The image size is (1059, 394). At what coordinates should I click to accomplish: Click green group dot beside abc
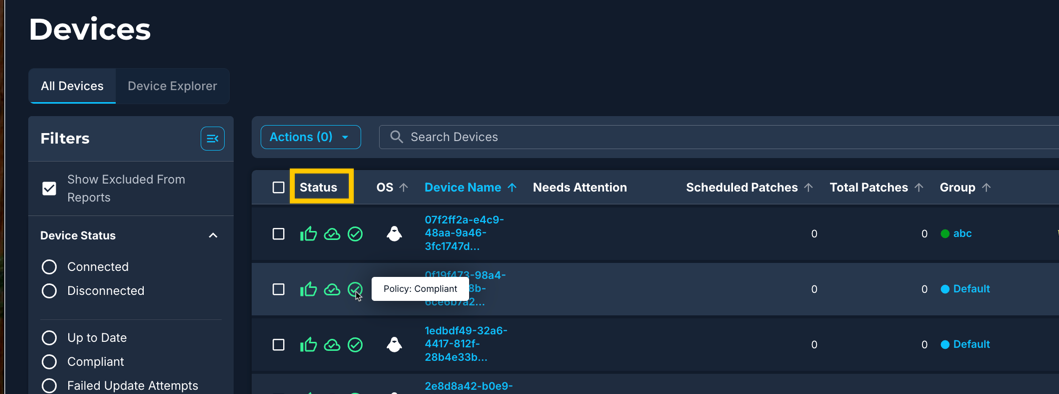[x=945, y=234]
